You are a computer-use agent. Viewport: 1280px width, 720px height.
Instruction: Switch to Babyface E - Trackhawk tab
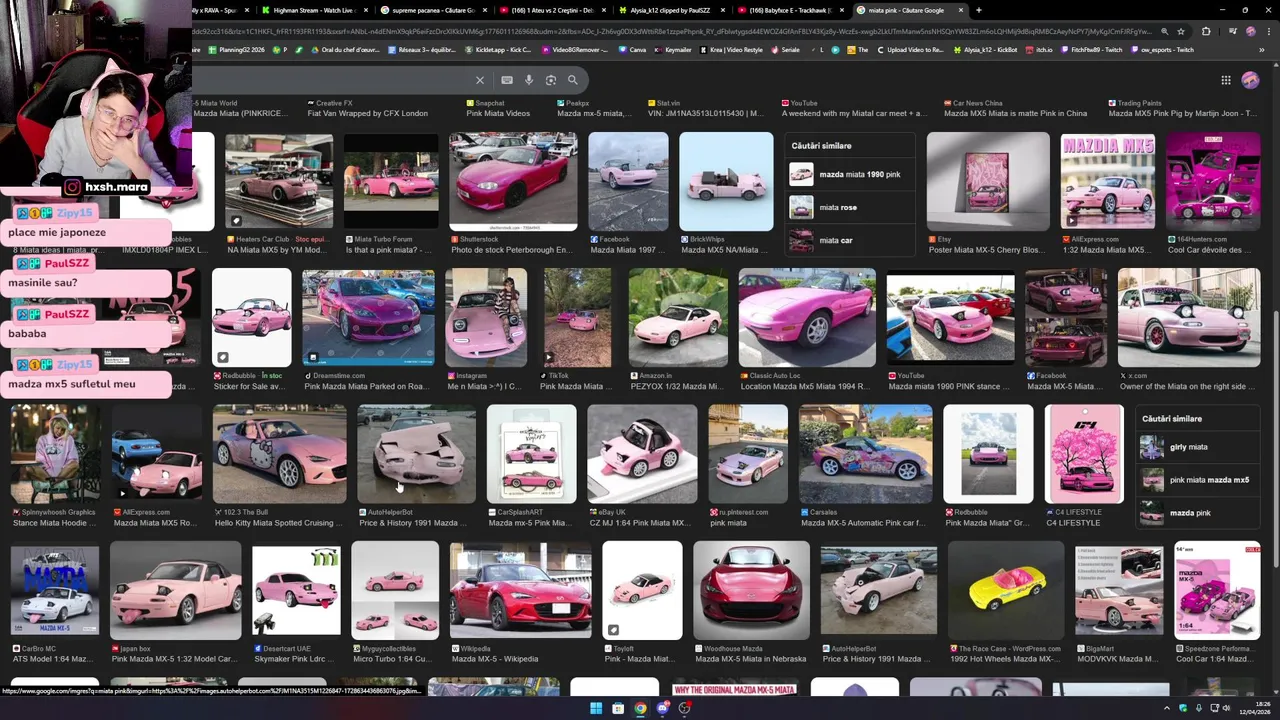790,10
